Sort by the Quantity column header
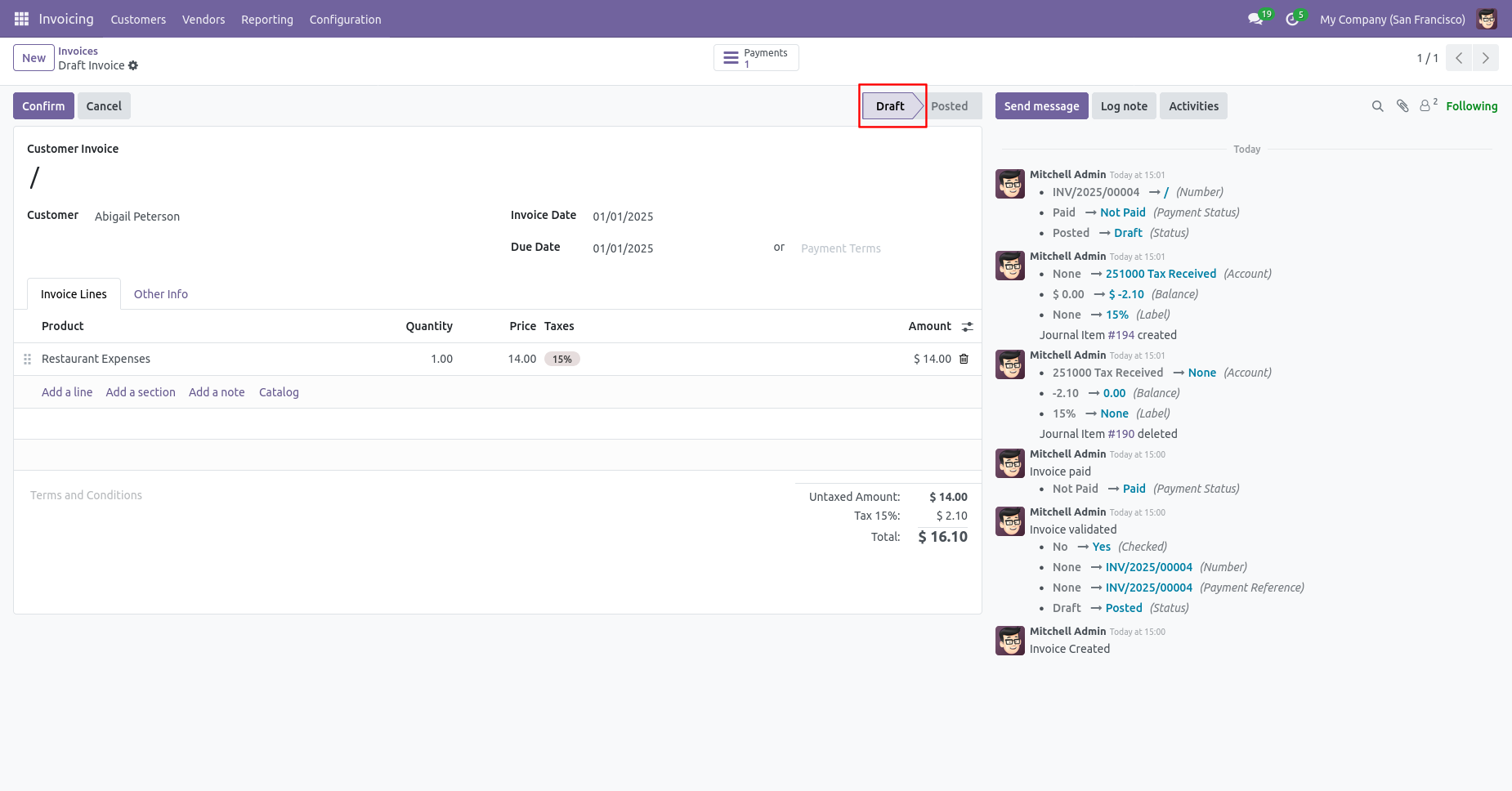 429,326
